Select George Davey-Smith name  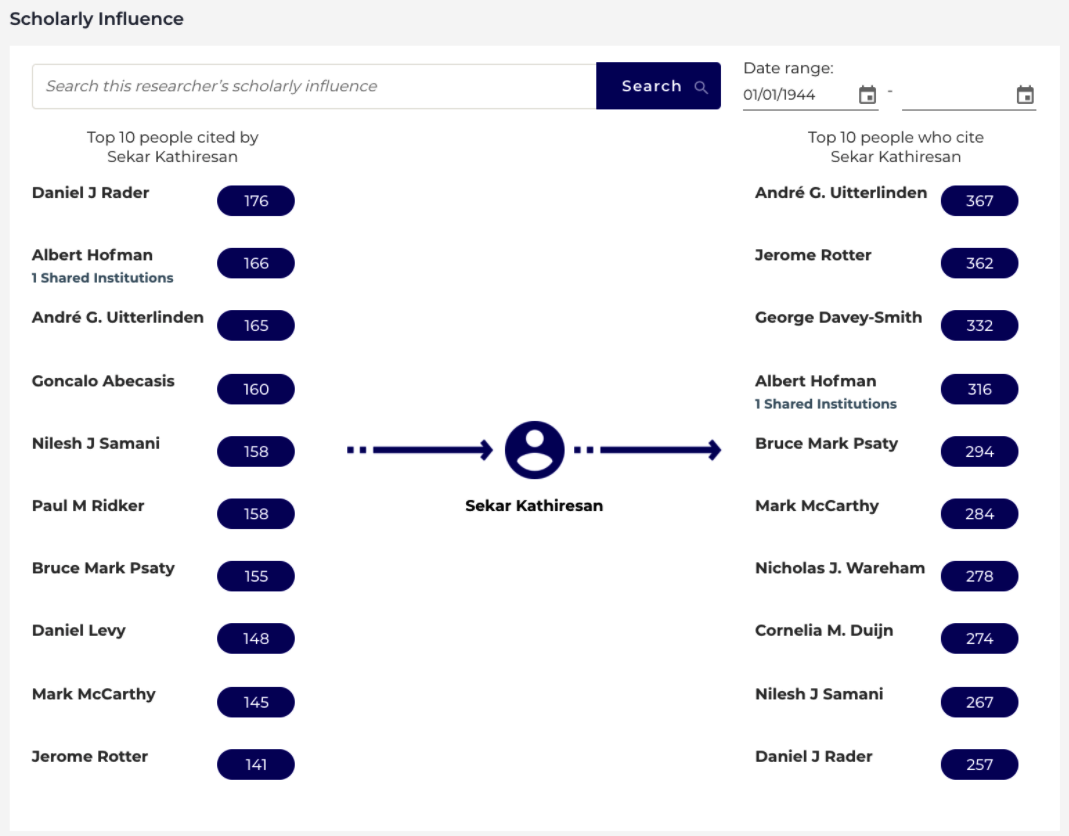click(x=839, y=318)
